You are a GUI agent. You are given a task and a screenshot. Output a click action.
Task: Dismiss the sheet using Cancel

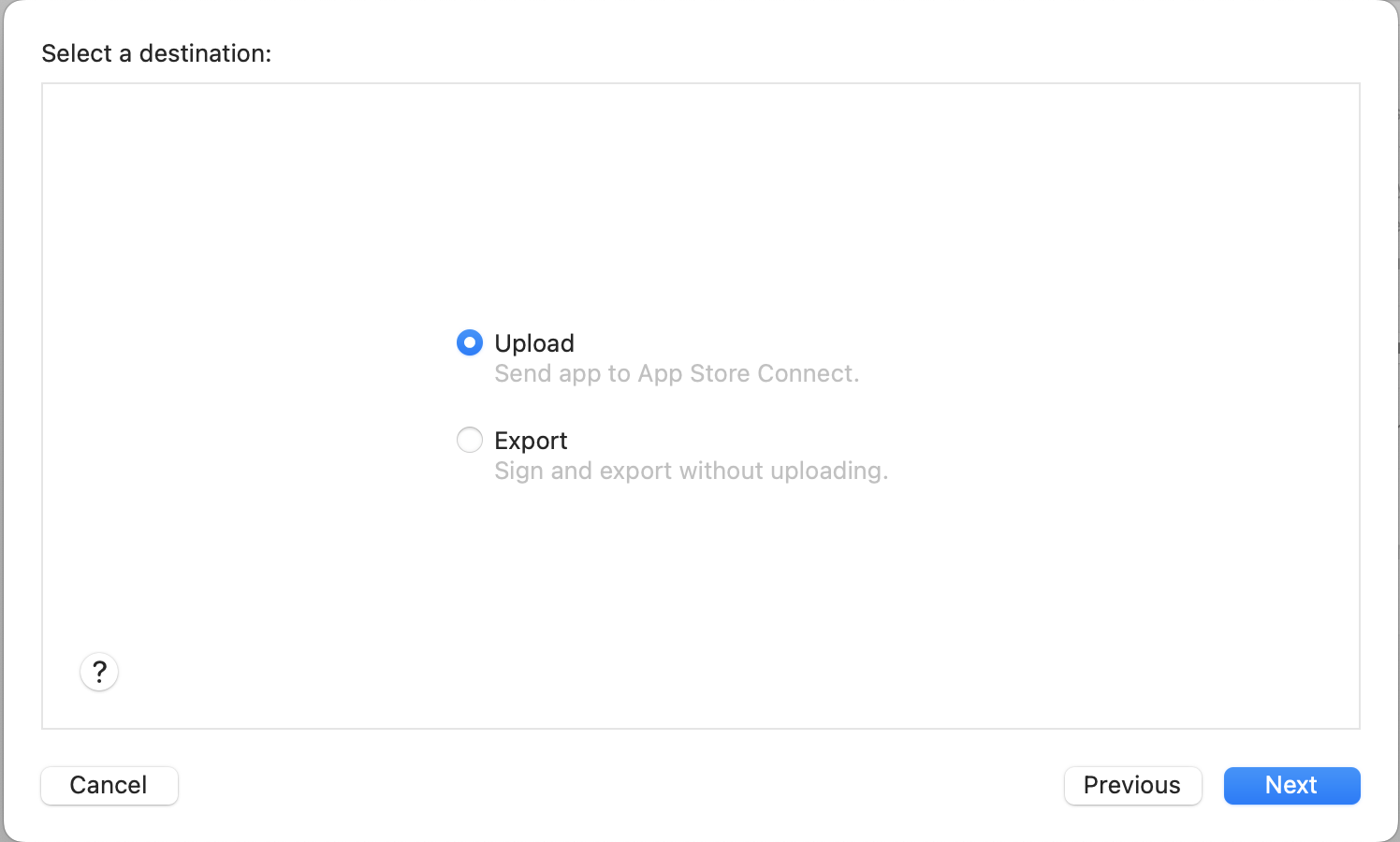109,785
